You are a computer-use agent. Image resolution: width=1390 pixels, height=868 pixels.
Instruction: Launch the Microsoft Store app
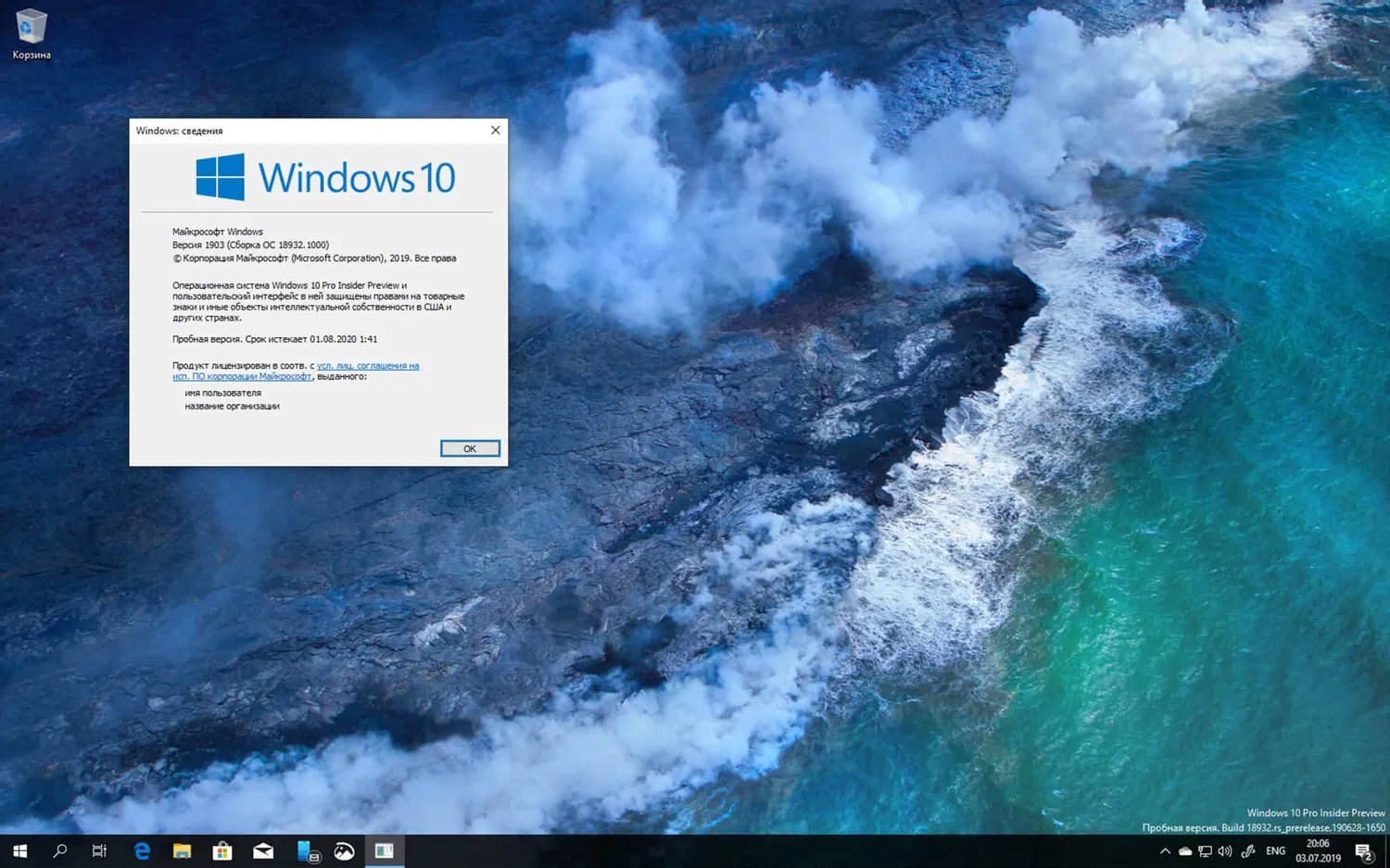221,850
